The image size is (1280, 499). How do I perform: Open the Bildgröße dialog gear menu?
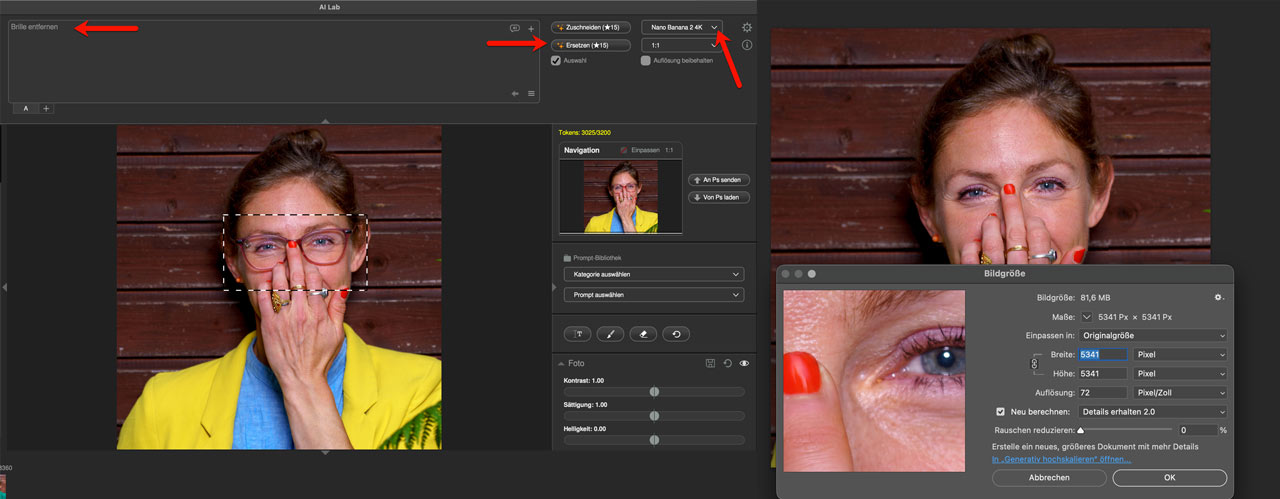tap(1218, 298)
